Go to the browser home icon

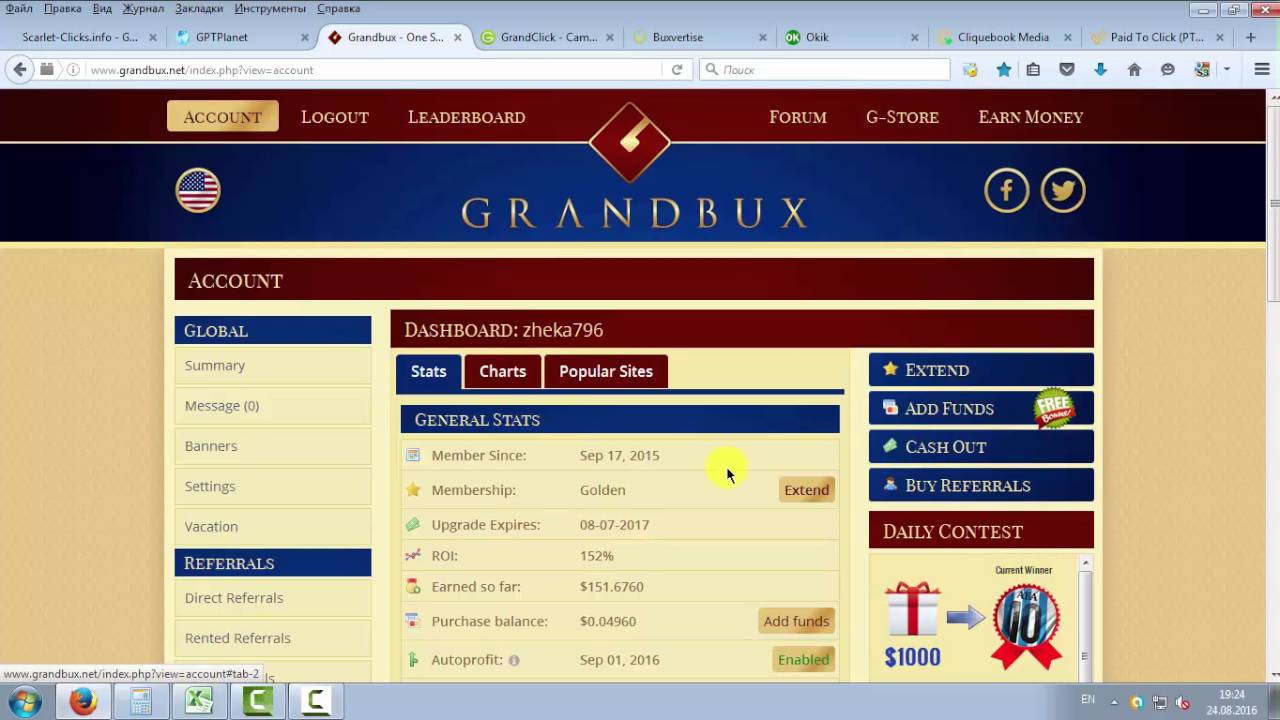coord(1134,69)
